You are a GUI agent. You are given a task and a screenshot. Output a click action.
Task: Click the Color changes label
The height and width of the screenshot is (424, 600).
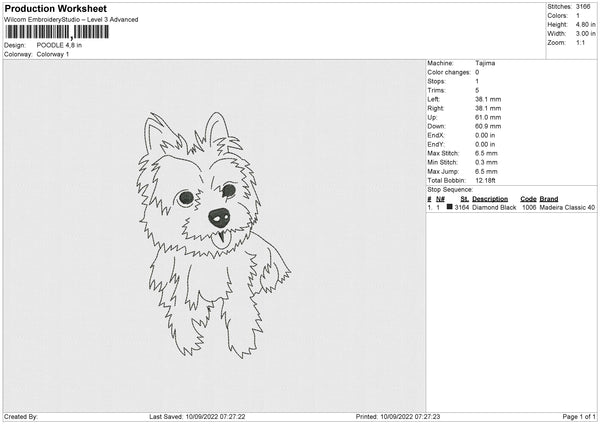point(449,72)
